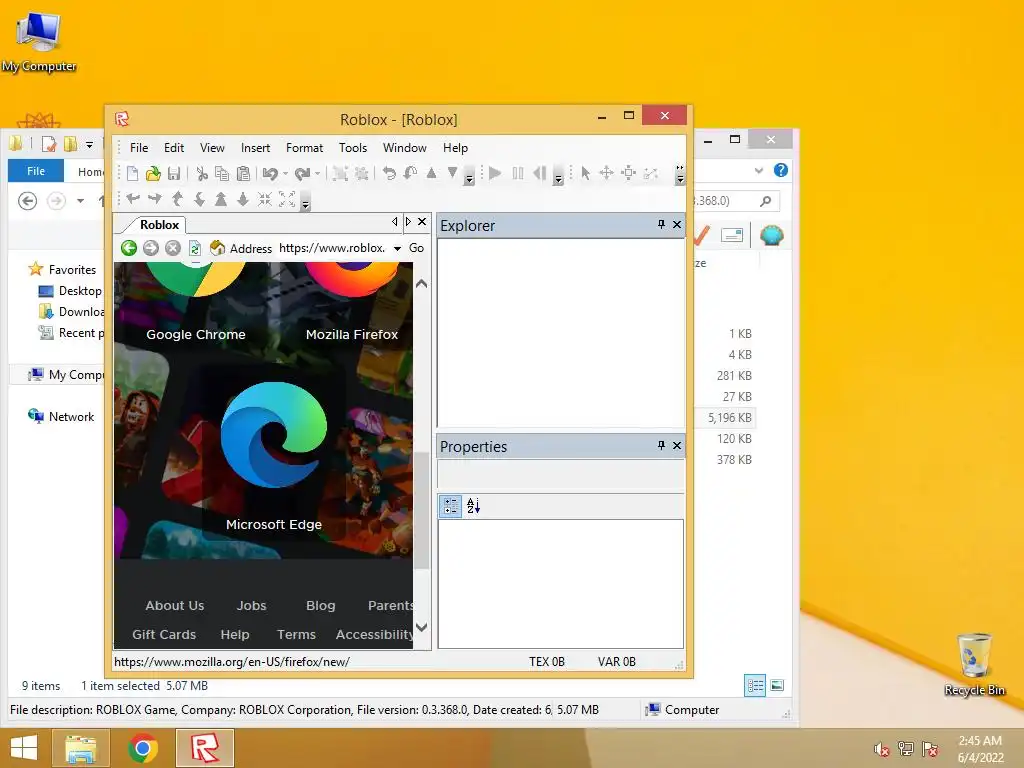1024x768 pixels.
Task: Click the Blog footer link
Action: pos(321,605)
